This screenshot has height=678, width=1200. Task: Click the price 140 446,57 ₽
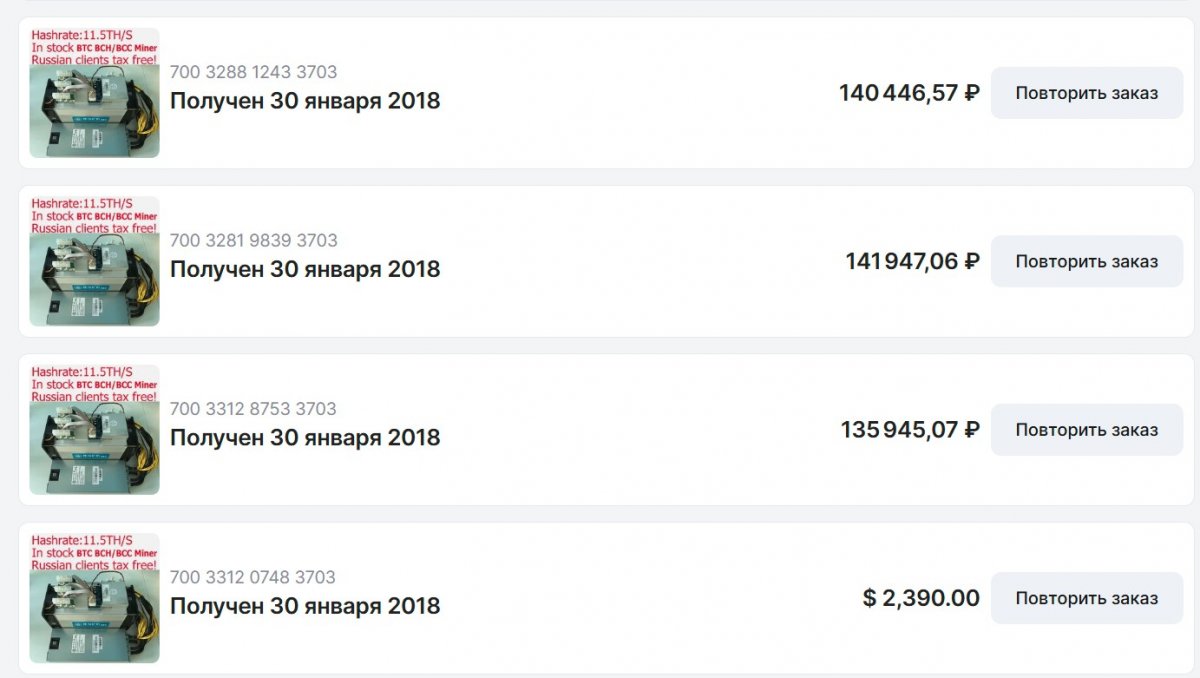pos(909,94)
